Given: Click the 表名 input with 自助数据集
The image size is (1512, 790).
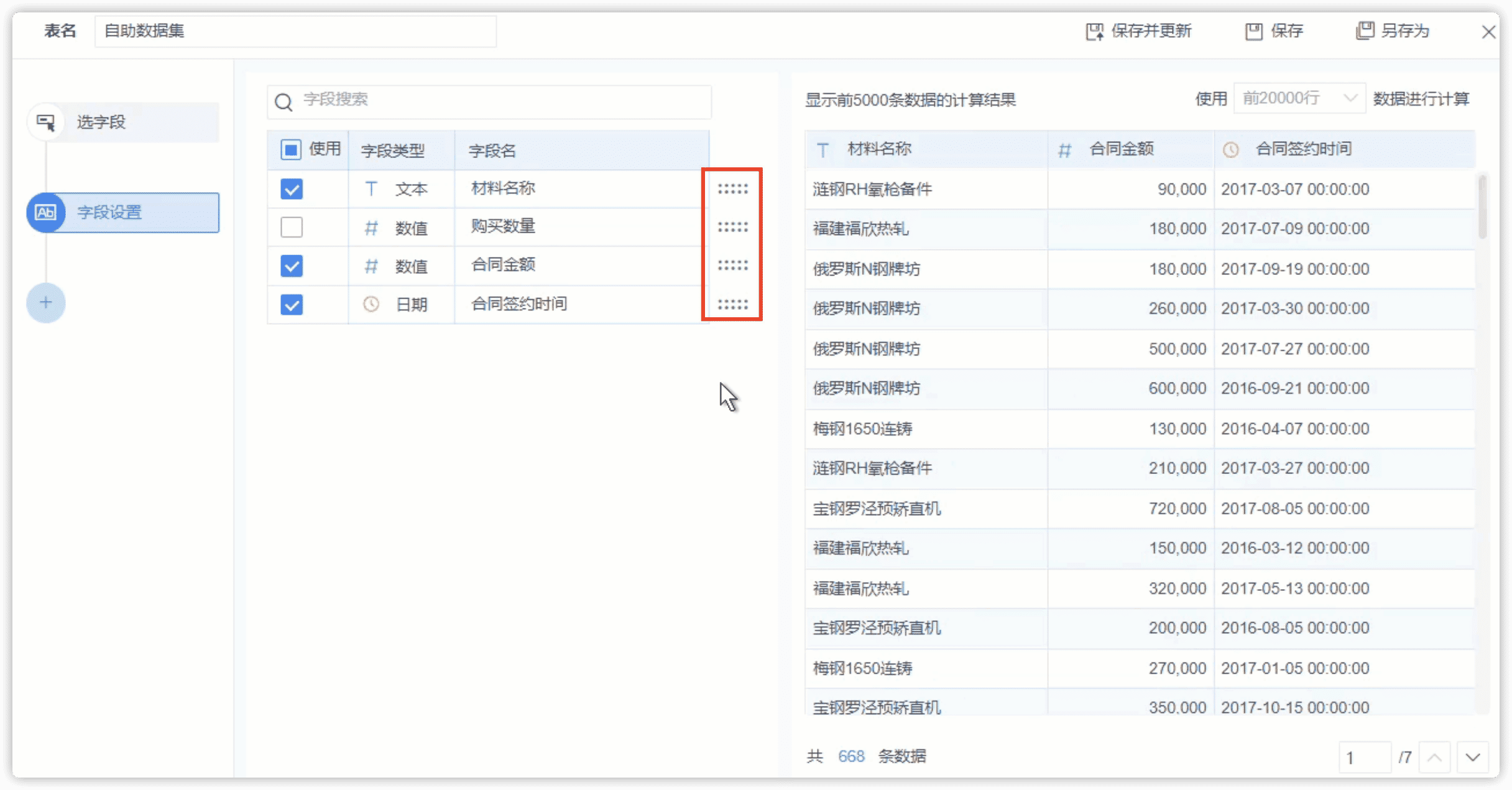Looking at the screenshot, I should tap(295, 31).
